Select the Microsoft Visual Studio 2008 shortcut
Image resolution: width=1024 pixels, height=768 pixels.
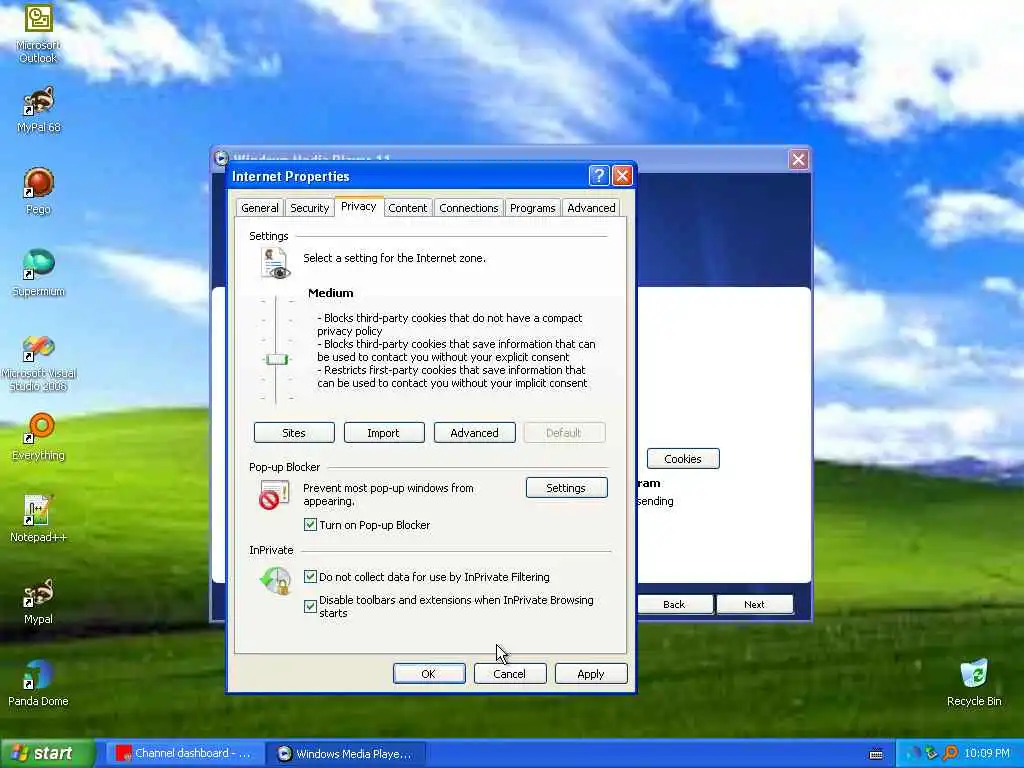[38, 363]
